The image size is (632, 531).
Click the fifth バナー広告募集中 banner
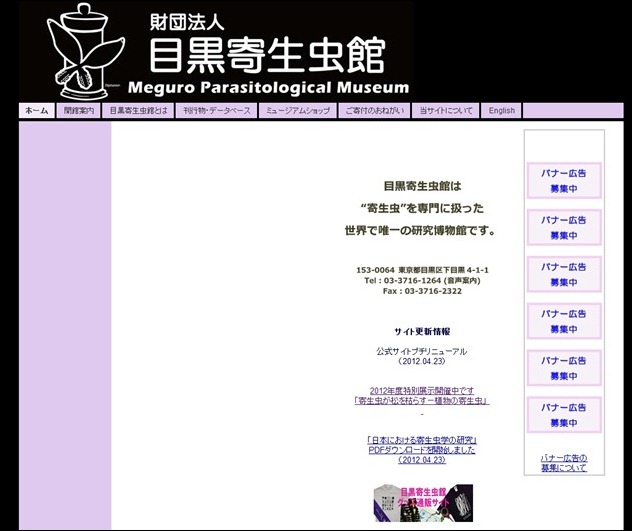click(564, 368)
